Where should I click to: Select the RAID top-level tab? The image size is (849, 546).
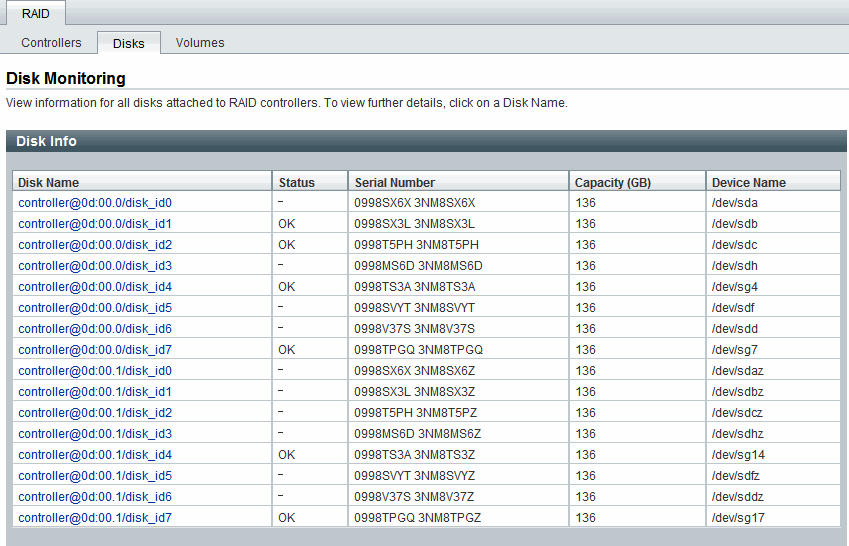click(x=36, y=14)
